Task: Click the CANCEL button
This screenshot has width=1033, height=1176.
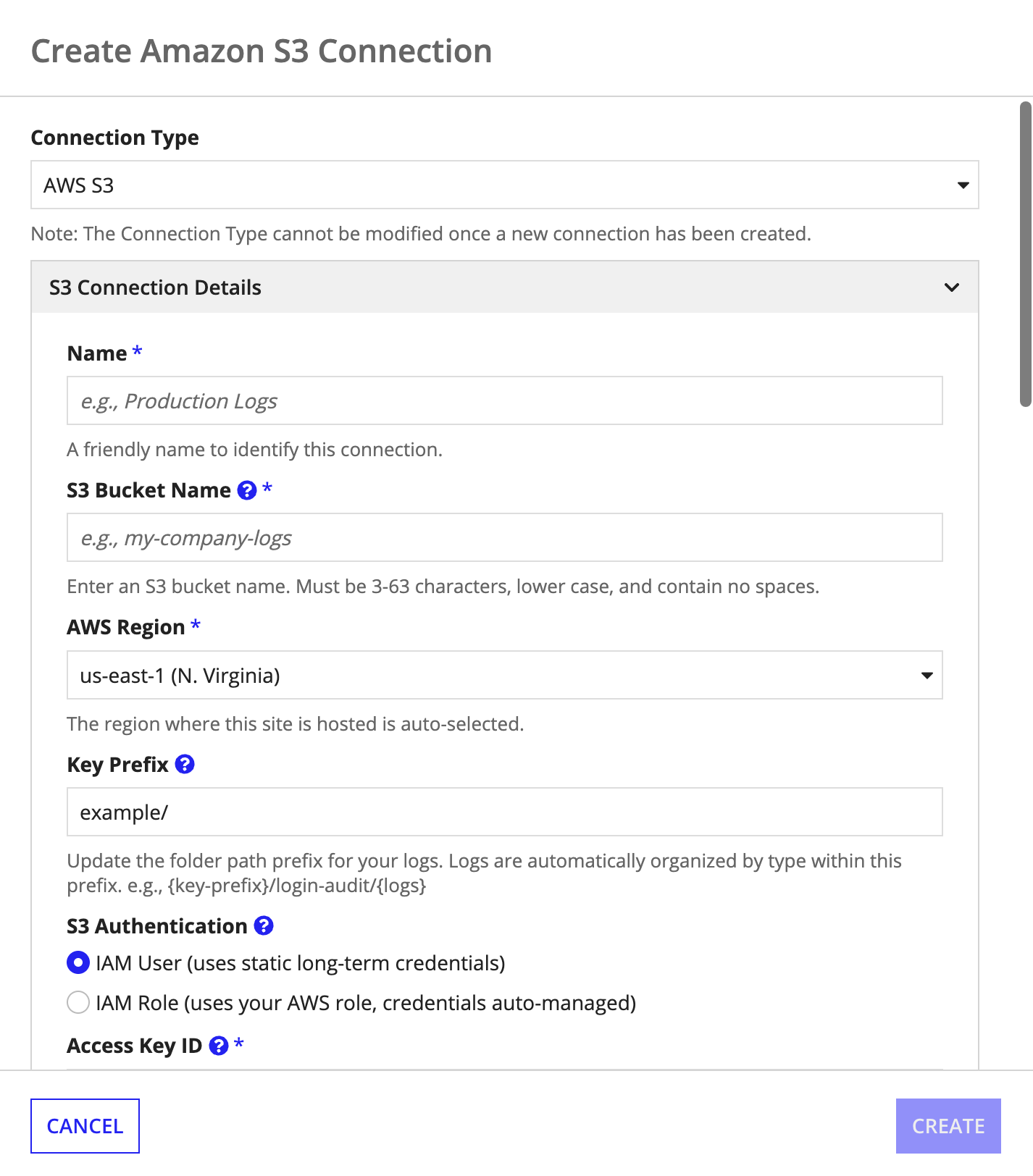Action: click(85, 1126)
